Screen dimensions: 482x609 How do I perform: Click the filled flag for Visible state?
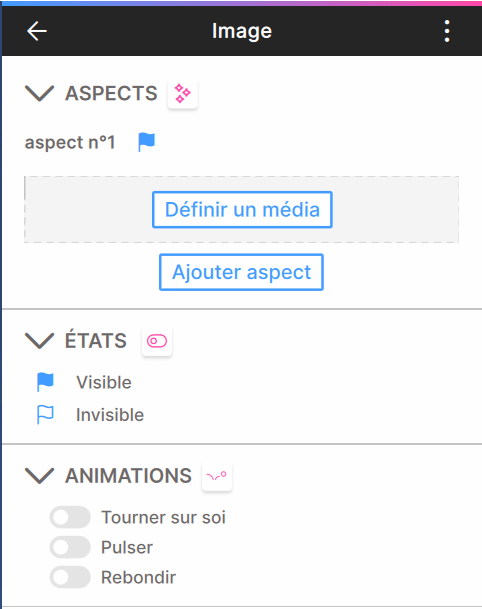click(x=45, y=382)
